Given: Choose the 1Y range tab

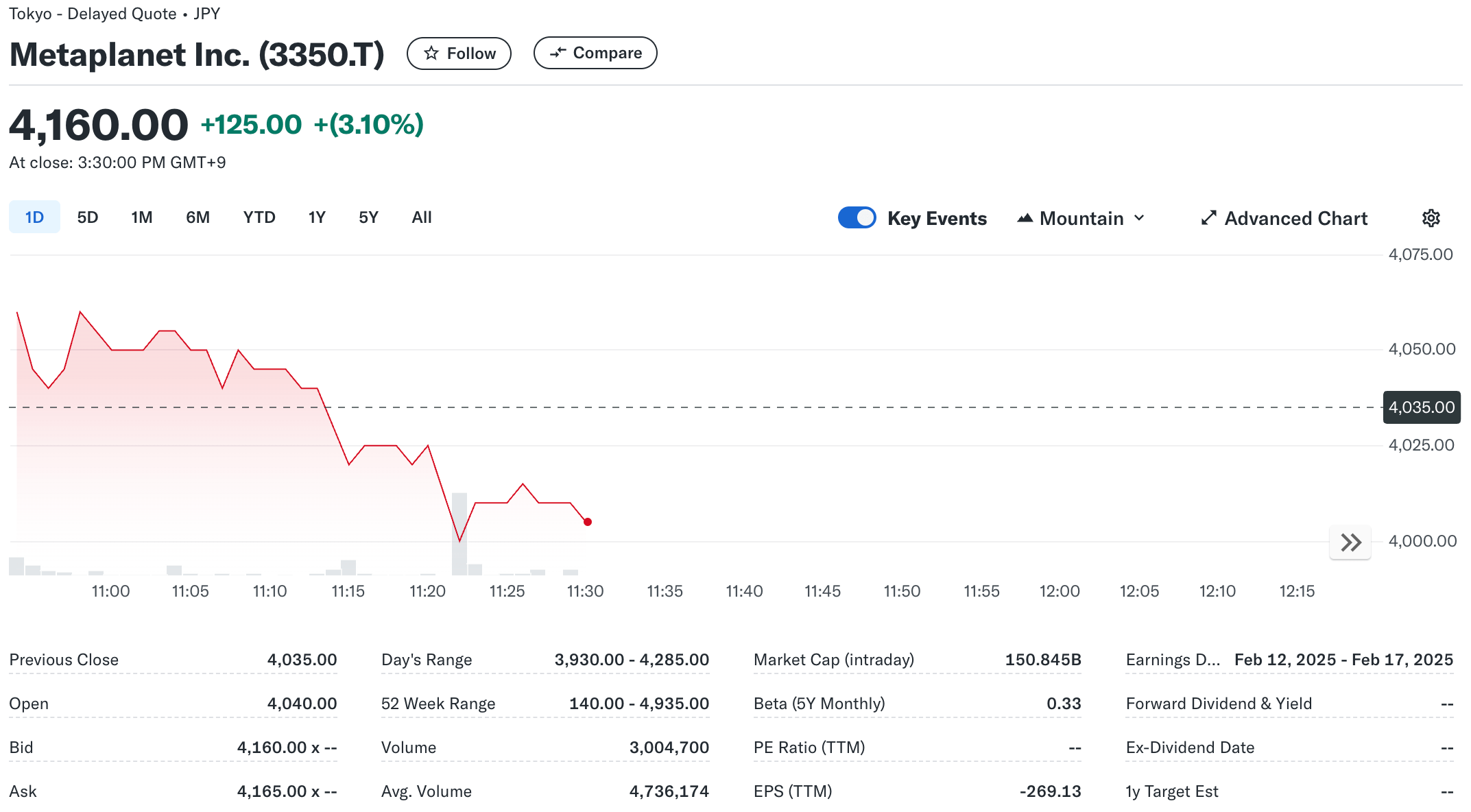Looking at the screenshot, I should click(317, 217).
